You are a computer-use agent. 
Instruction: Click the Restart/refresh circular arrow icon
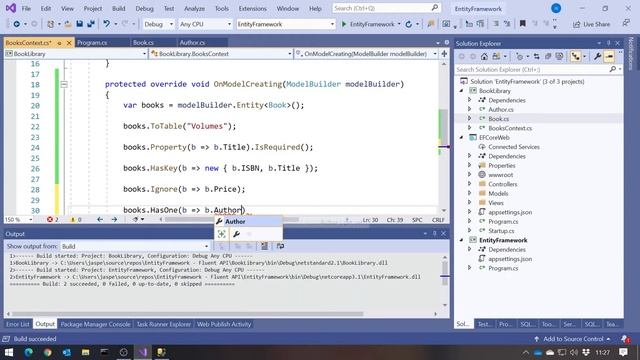(409, 24)
